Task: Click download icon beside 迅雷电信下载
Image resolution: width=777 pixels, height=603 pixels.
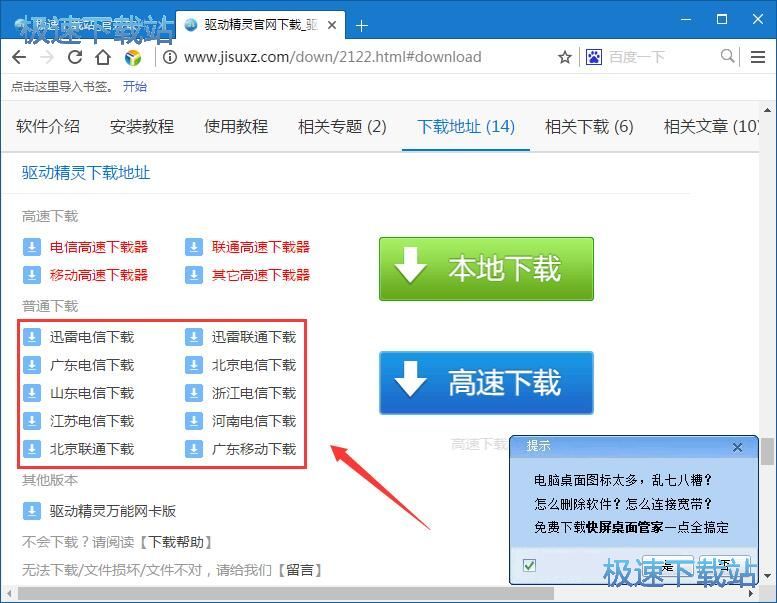Action: point(32,337)
